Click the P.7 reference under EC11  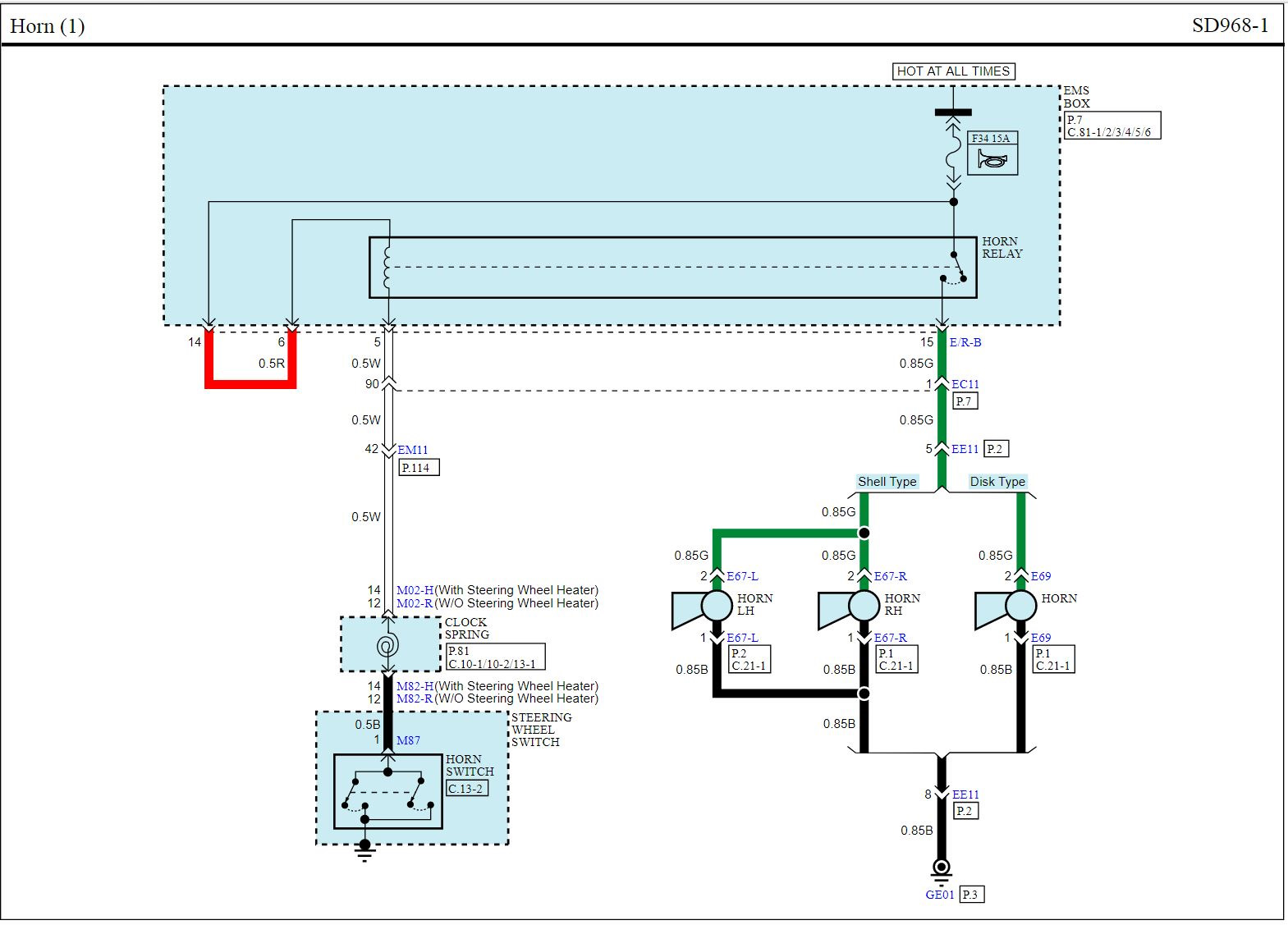click(965, 401)
